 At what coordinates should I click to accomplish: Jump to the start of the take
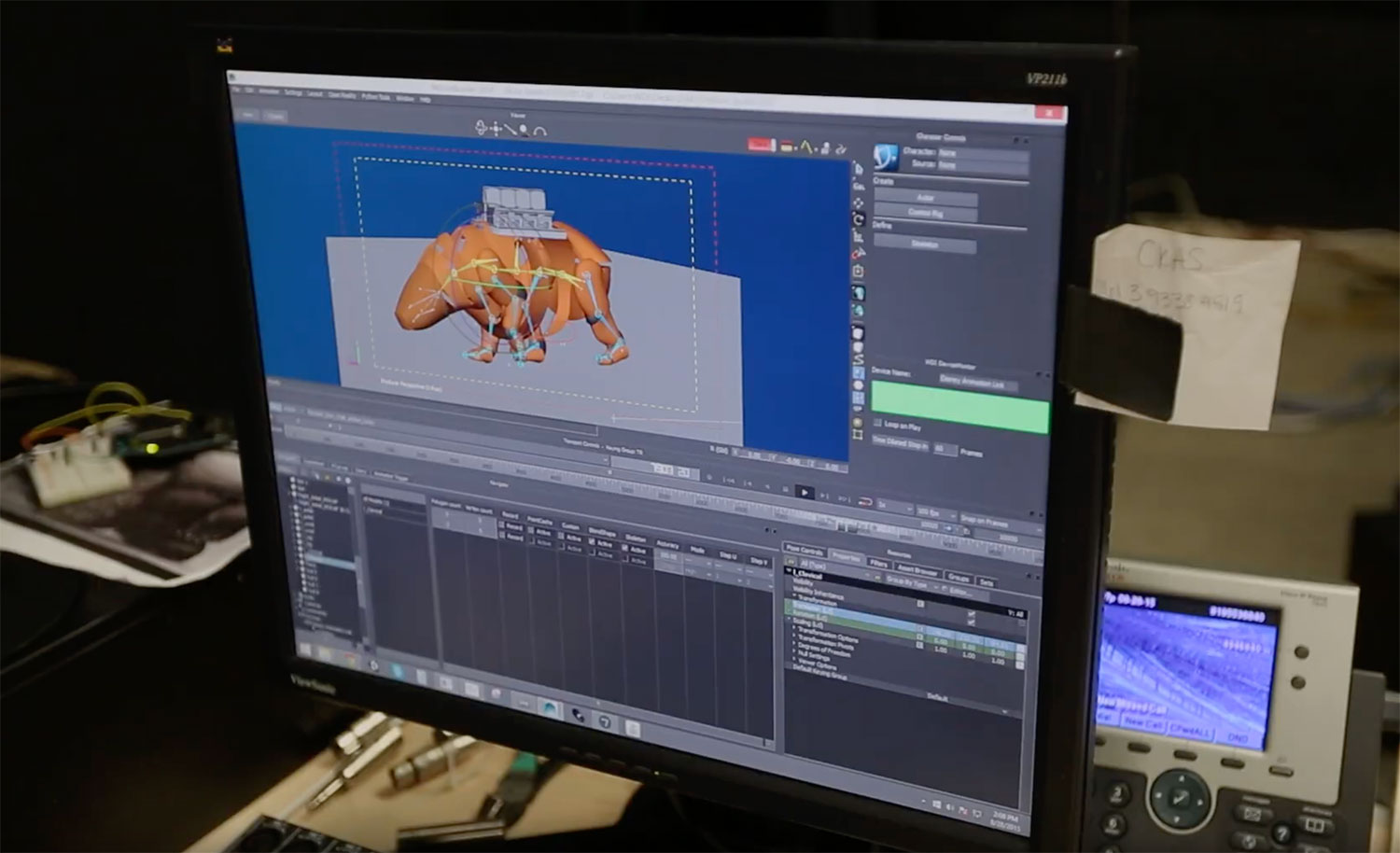(728, 480)
